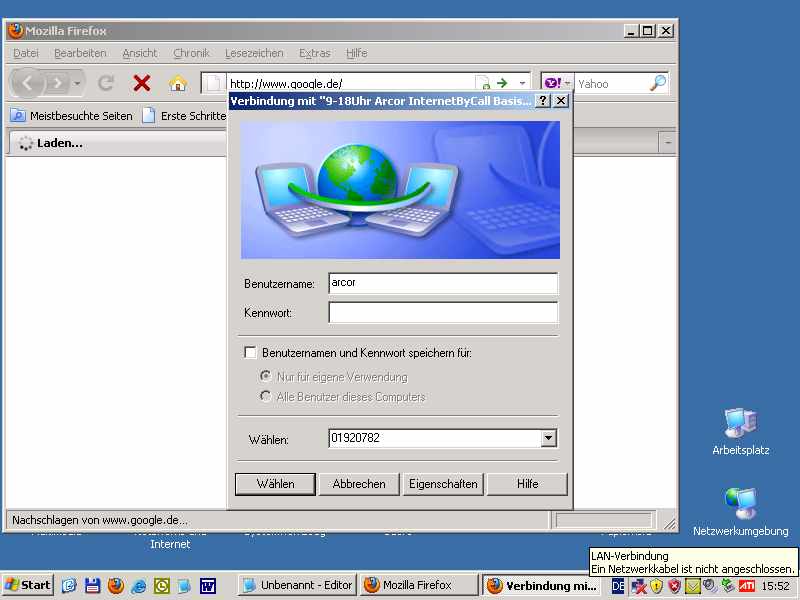The image size is (800, 600).
Task: Click the green Go arrow in address bar
Action: coord(503,83)
